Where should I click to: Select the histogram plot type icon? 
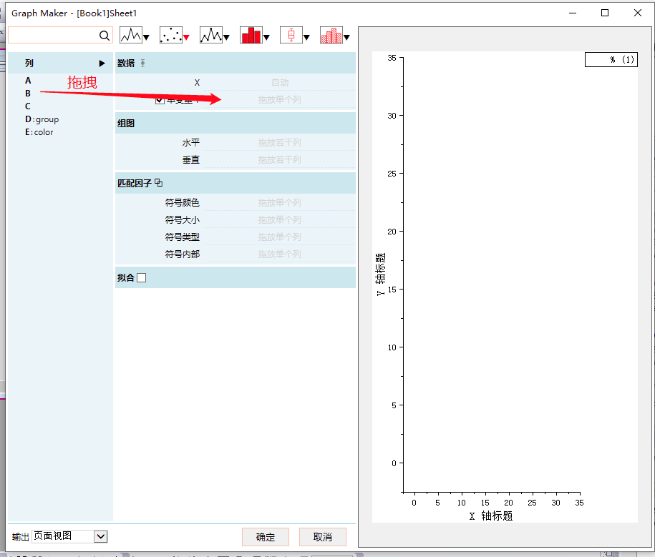tap(331, 35)
